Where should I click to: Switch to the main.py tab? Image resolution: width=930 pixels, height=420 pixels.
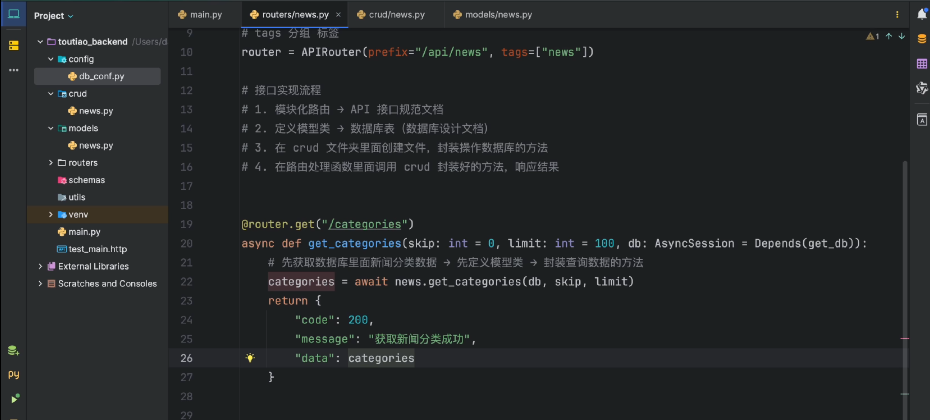(199, 14)
